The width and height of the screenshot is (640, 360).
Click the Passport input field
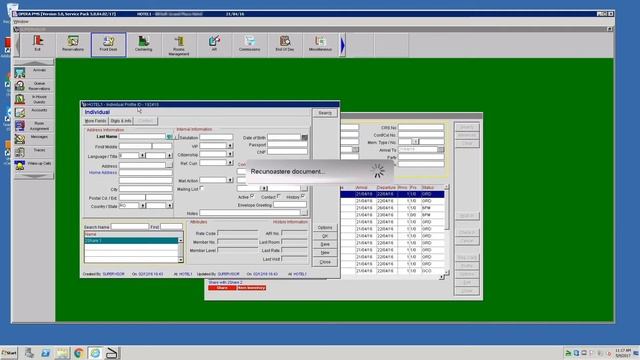pyautogui.click(x=287, y=144)
